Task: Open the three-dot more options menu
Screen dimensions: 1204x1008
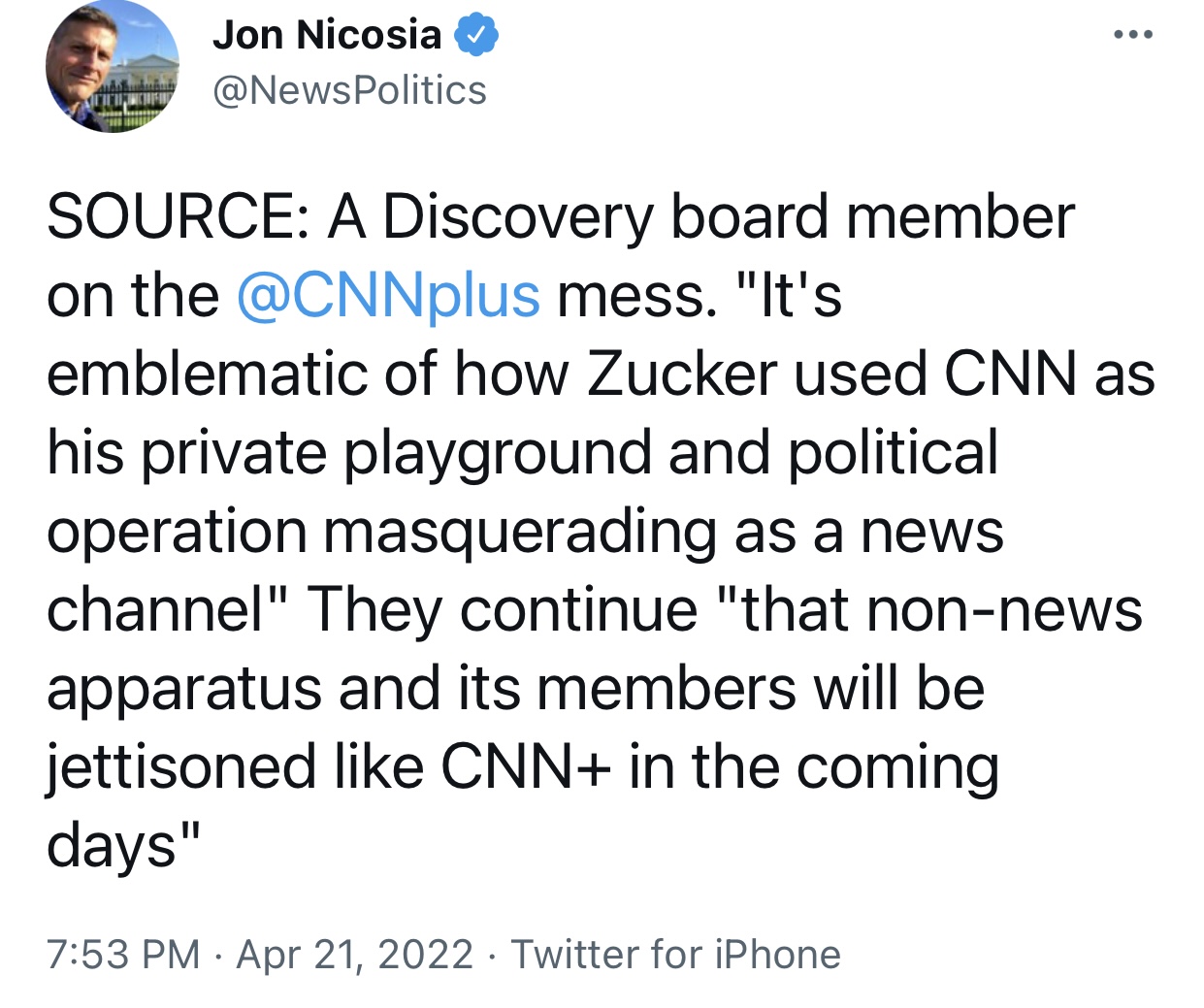Action: coord(1133,35)
